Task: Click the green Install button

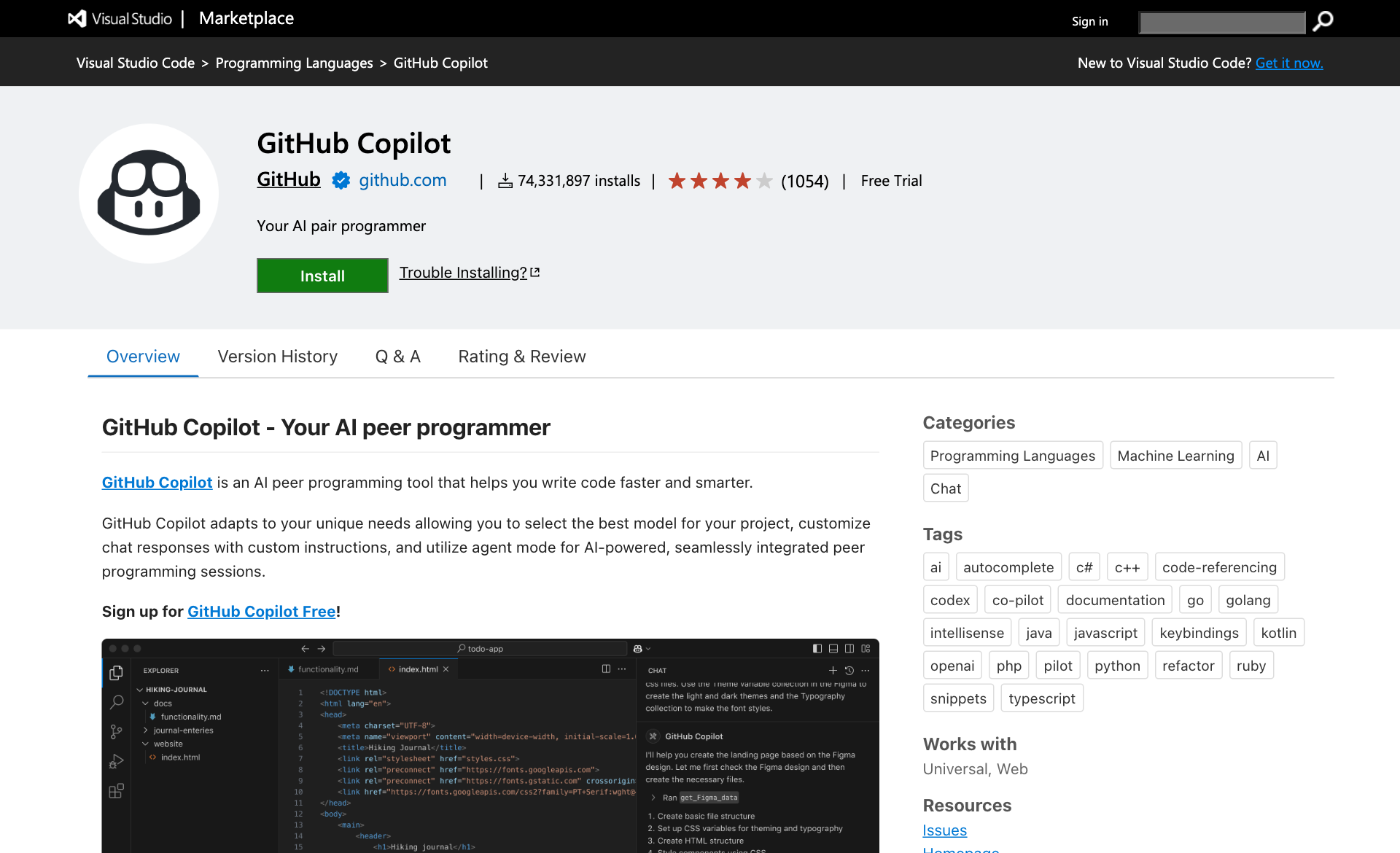Action: coord(322,276)
